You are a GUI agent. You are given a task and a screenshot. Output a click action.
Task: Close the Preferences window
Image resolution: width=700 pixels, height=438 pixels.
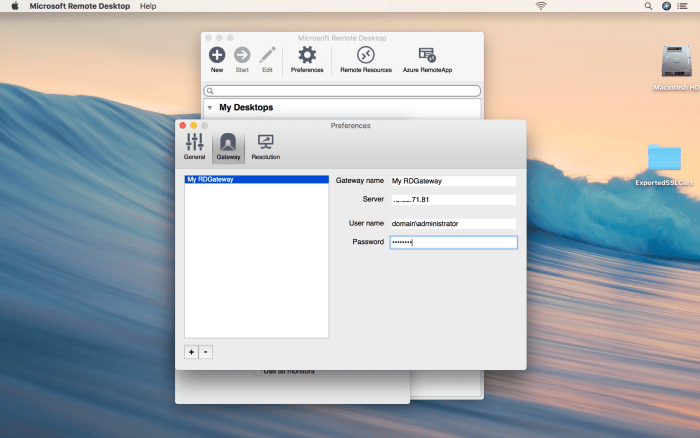pos(183,126)
